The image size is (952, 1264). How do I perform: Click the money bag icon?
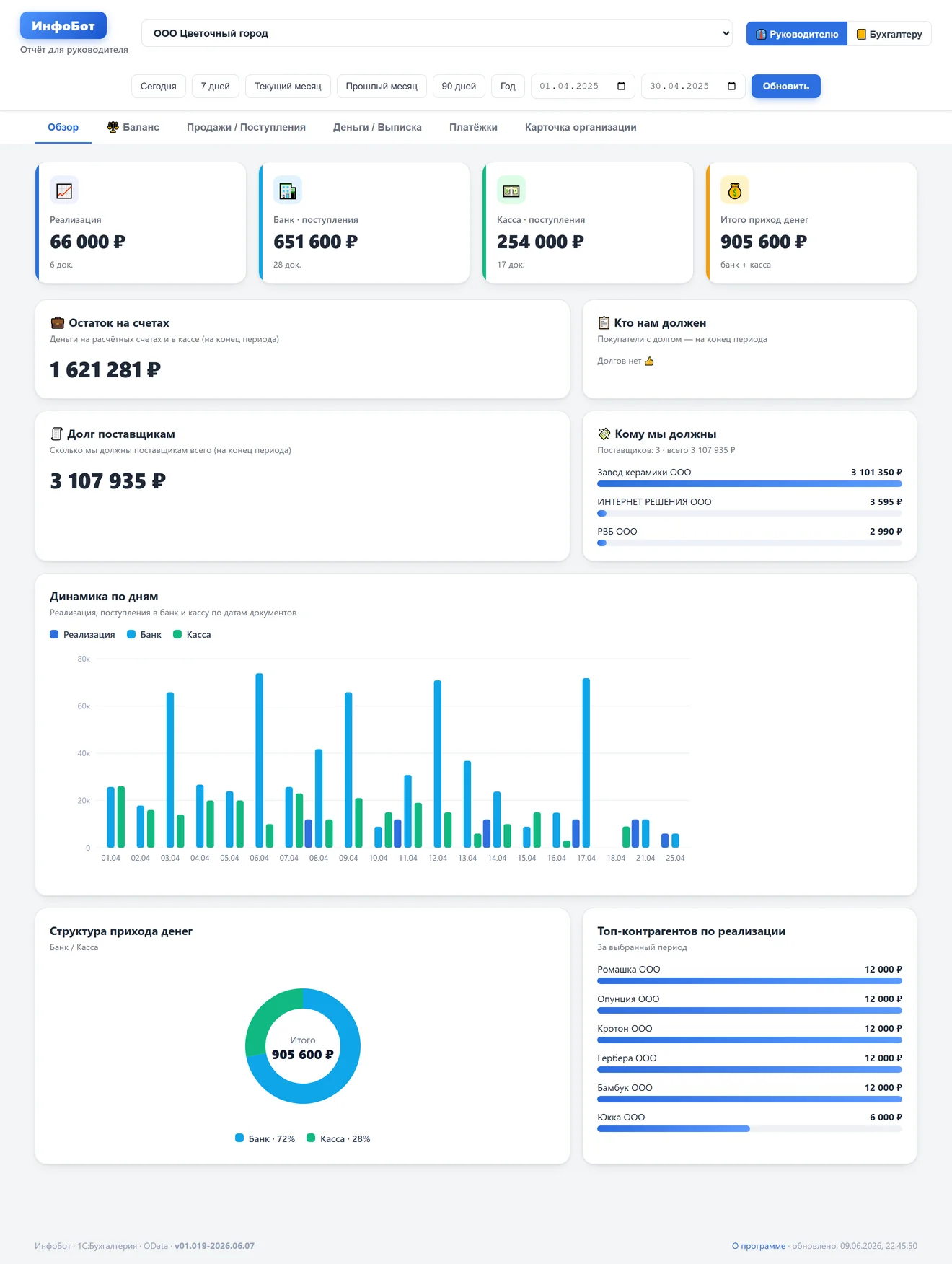(x=735, y=190)
